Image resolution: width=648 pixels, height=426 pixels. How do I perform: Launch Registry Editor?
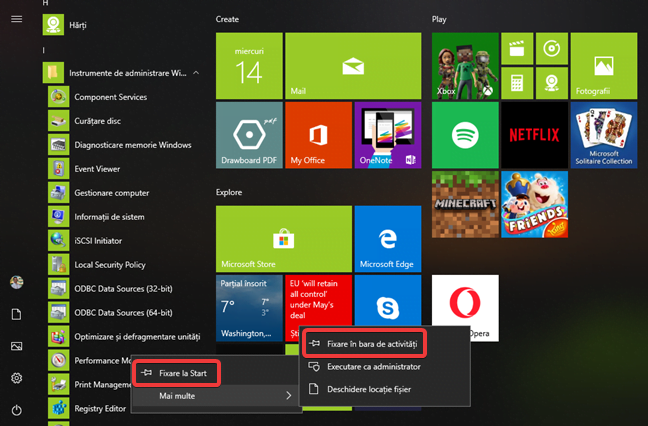(x=87, y=409)
